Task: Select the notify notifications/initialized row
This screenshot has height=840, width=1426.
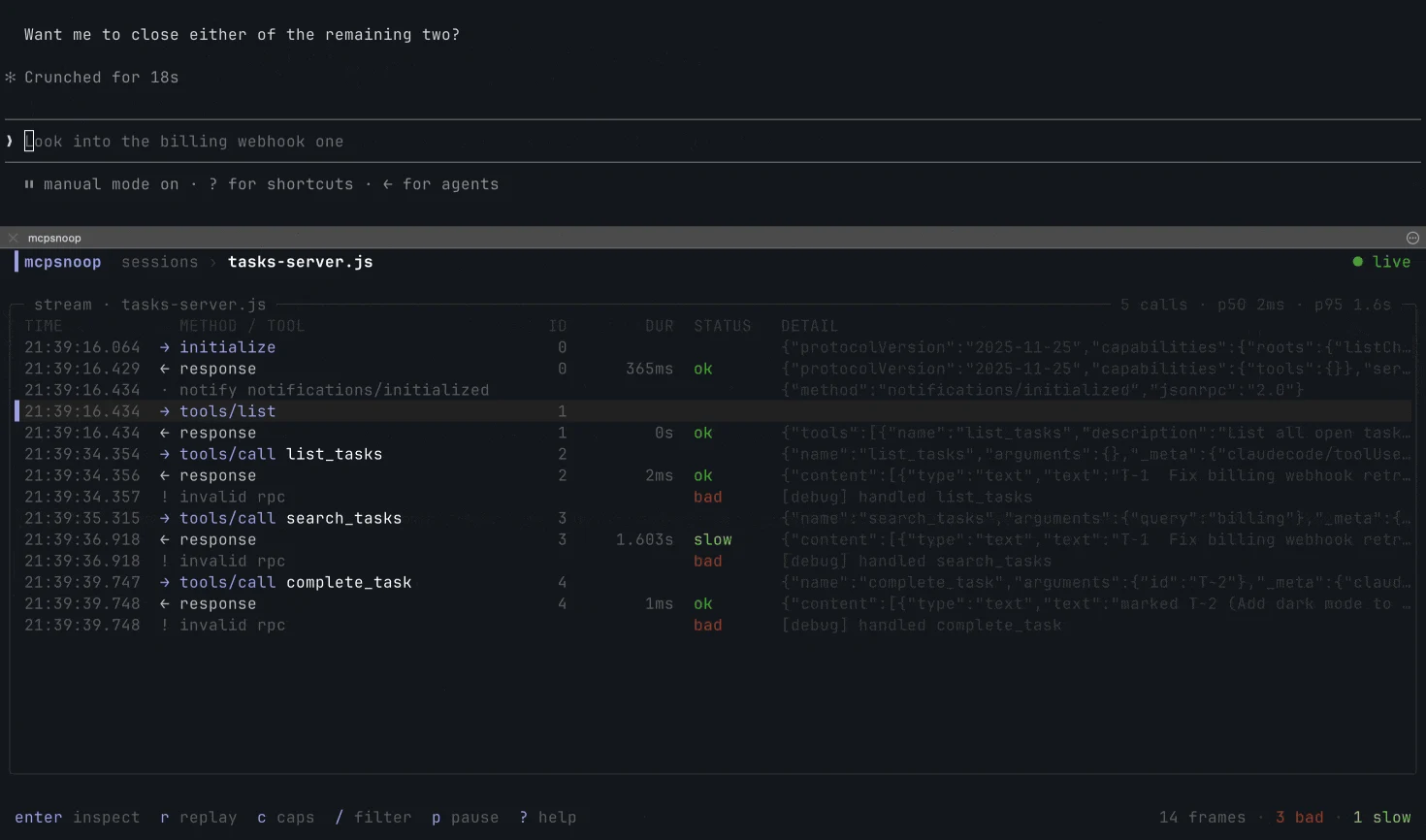Action: point(713,390)
